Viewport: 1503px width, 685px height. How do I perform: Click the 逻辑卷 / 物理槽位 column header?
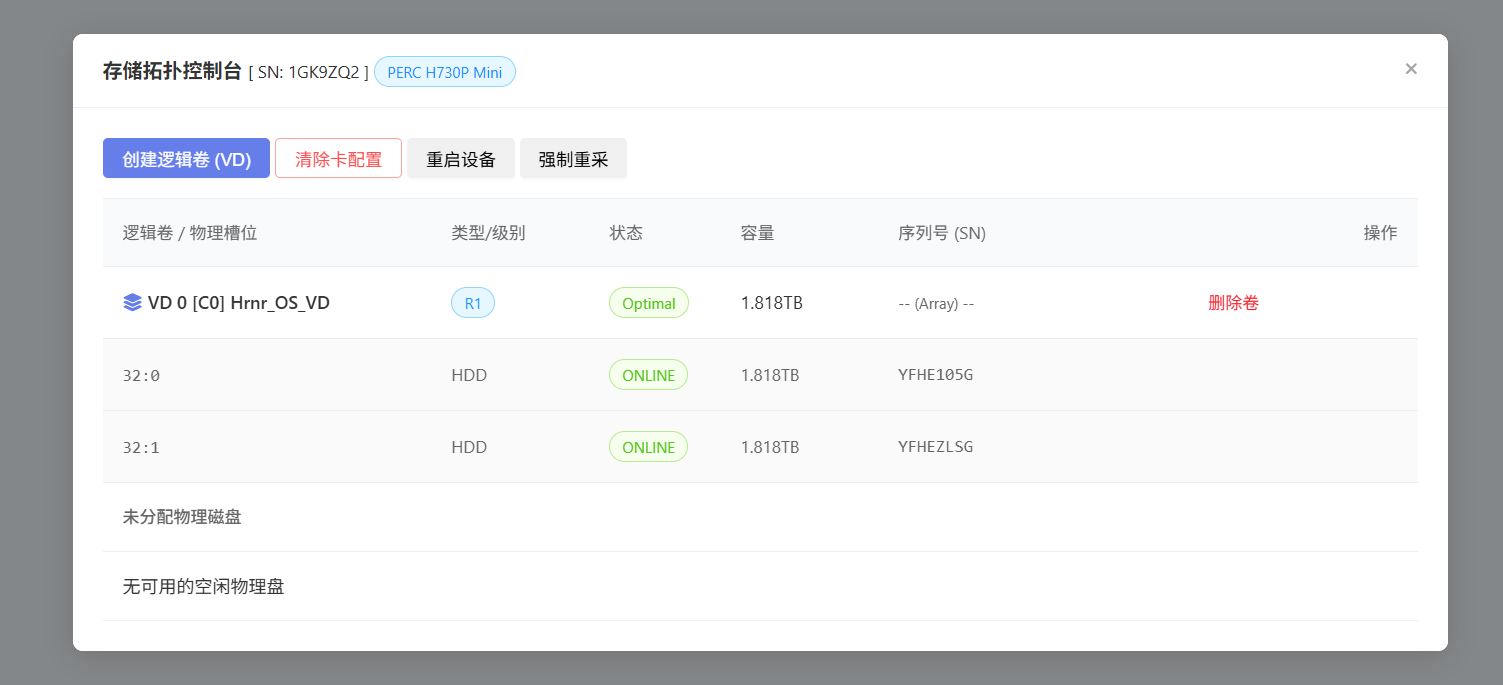click(186, 232)
